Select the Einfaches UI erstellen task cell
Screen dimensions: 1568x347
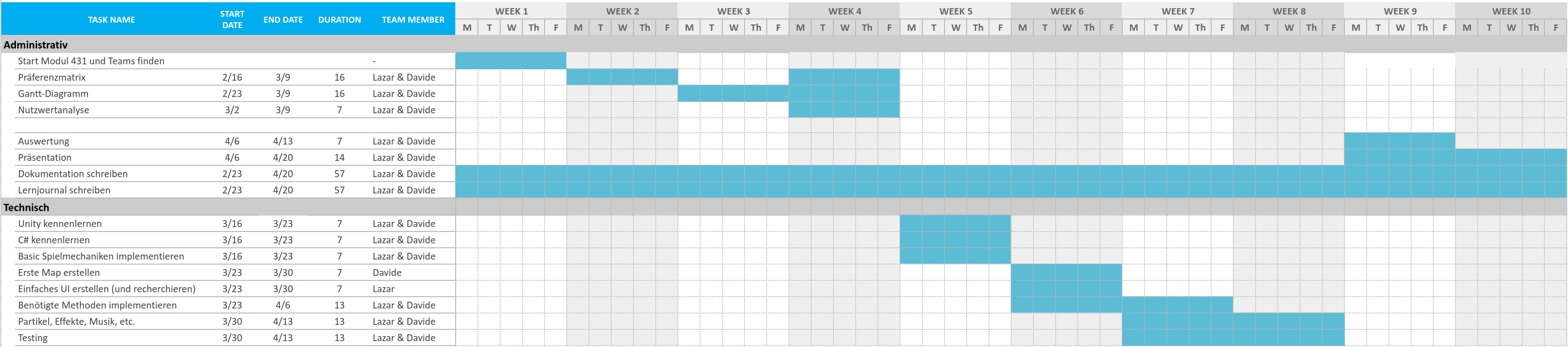click(x=107, y=289)
